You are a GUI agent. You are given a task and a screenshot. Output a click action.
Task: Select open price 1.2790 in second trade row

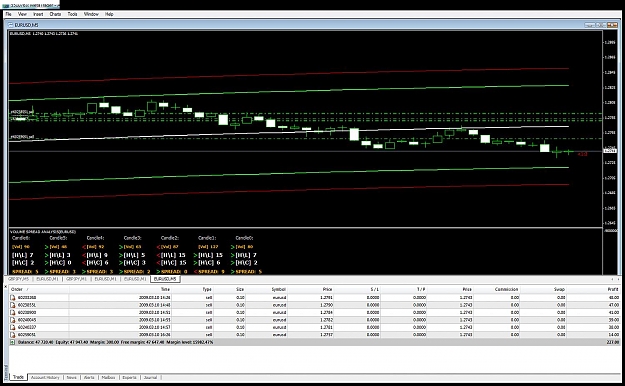point(326,305)
